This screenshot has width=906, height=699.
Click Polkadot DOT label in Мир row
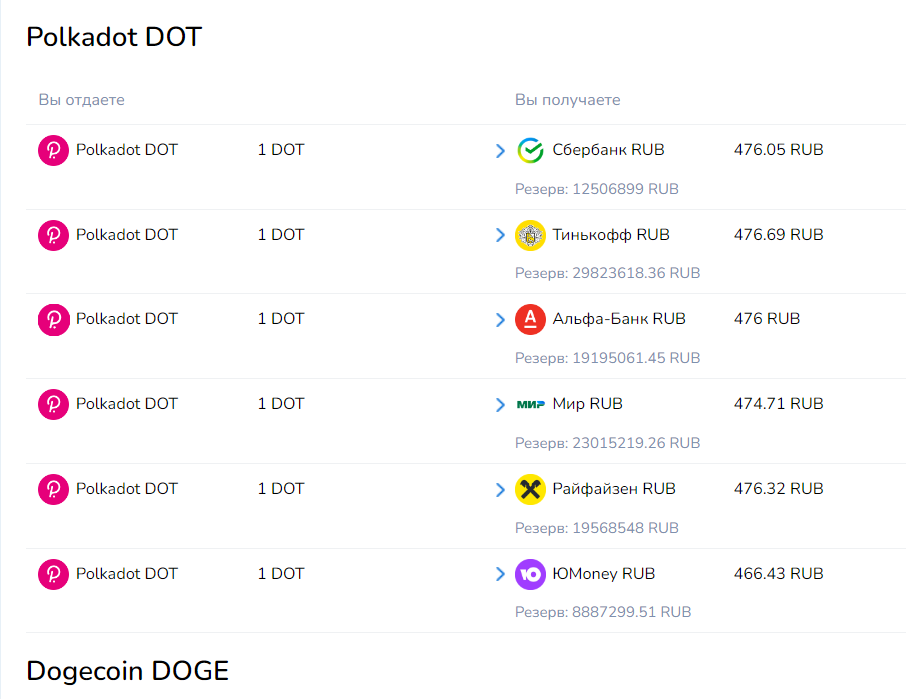point(127,404)
